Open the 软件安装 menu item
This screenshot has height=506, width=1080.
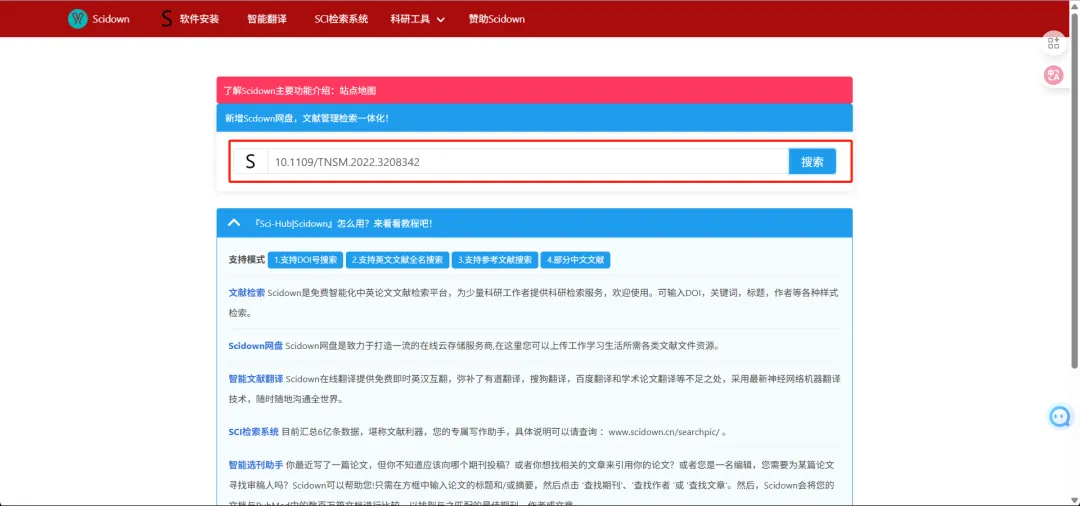point(200,19)
